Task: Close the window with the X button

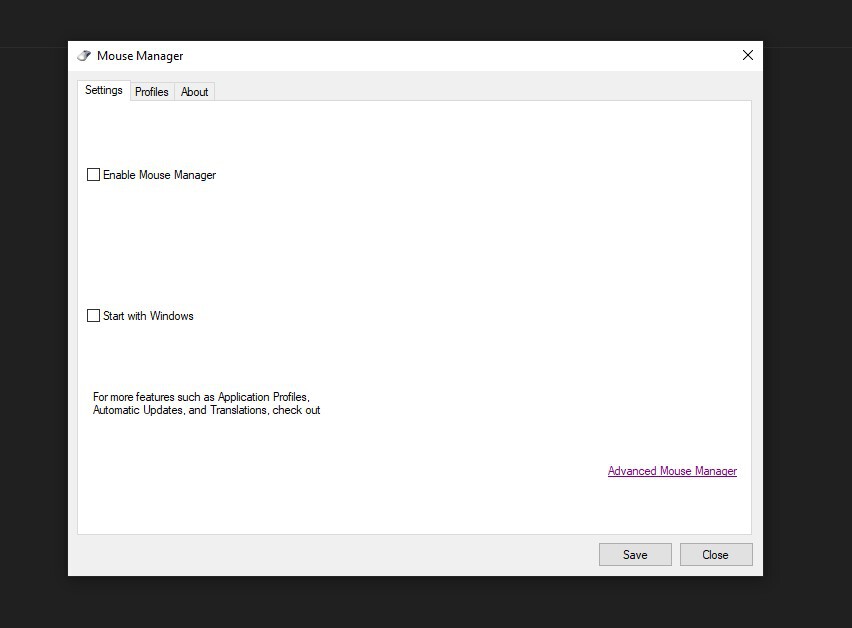Action: tap(748, 55)
